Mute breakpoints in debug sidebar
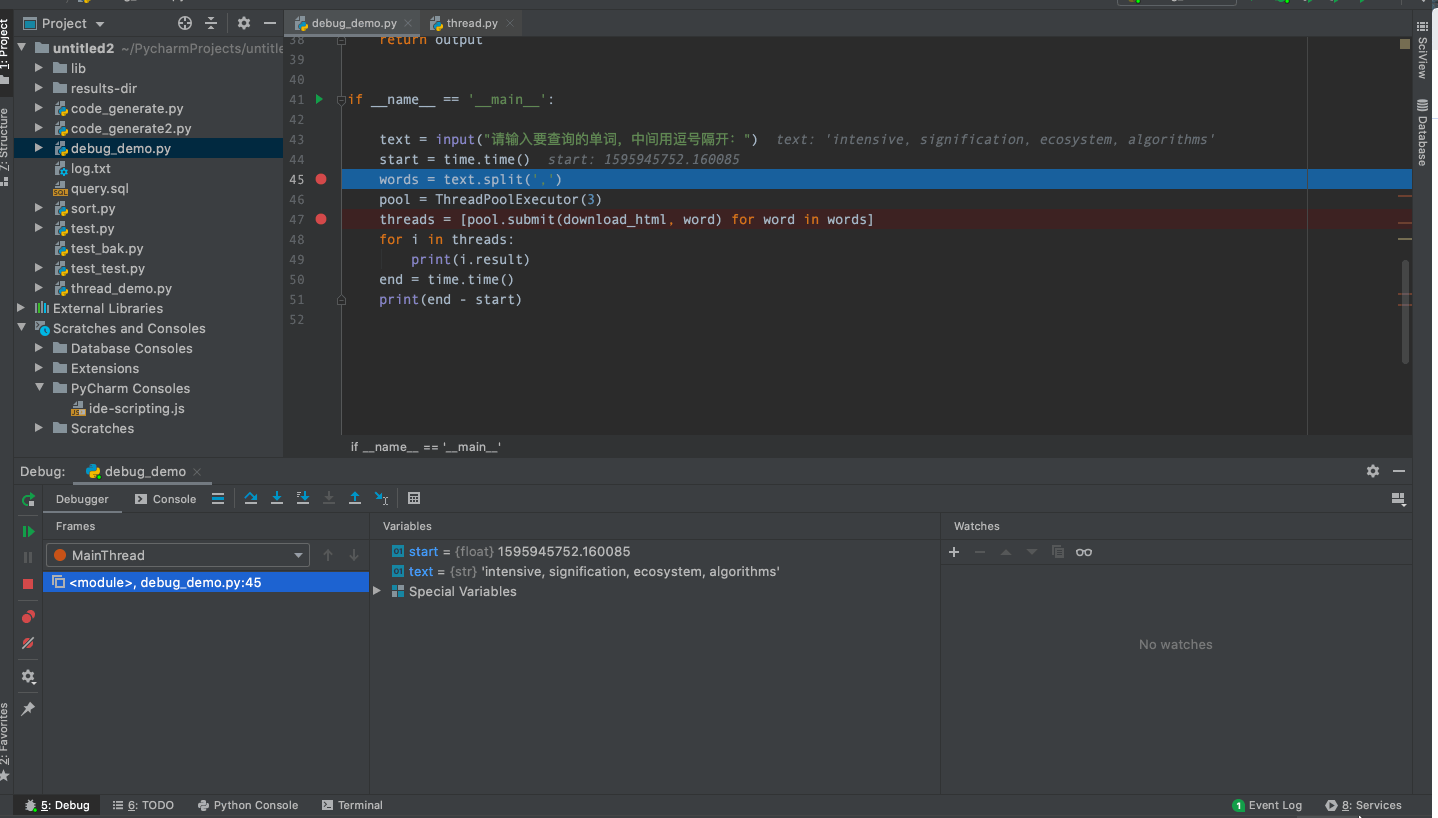 tap(28, 643)
